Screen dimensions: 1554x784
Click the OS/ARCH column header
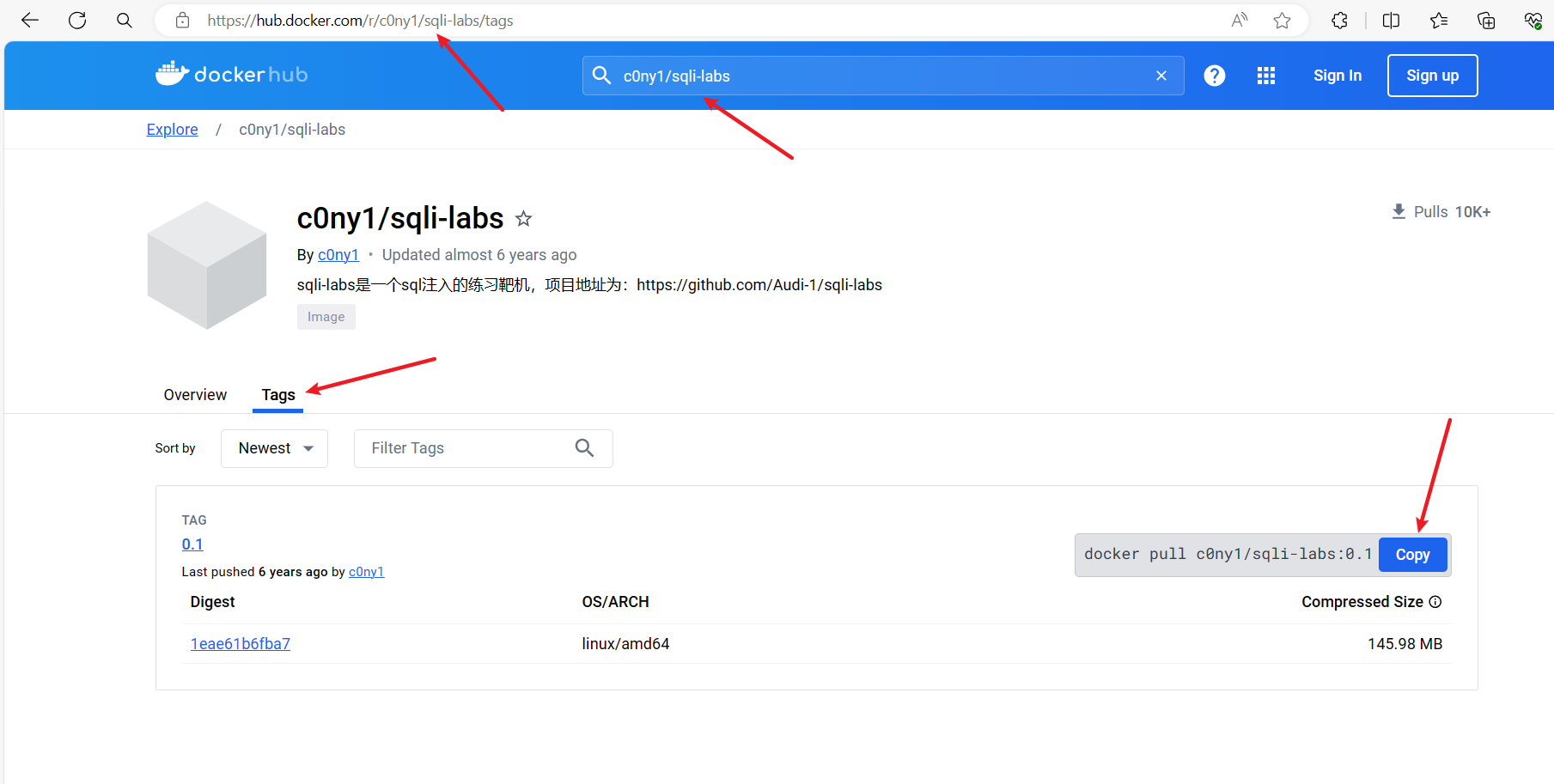(x=616, y=602)
